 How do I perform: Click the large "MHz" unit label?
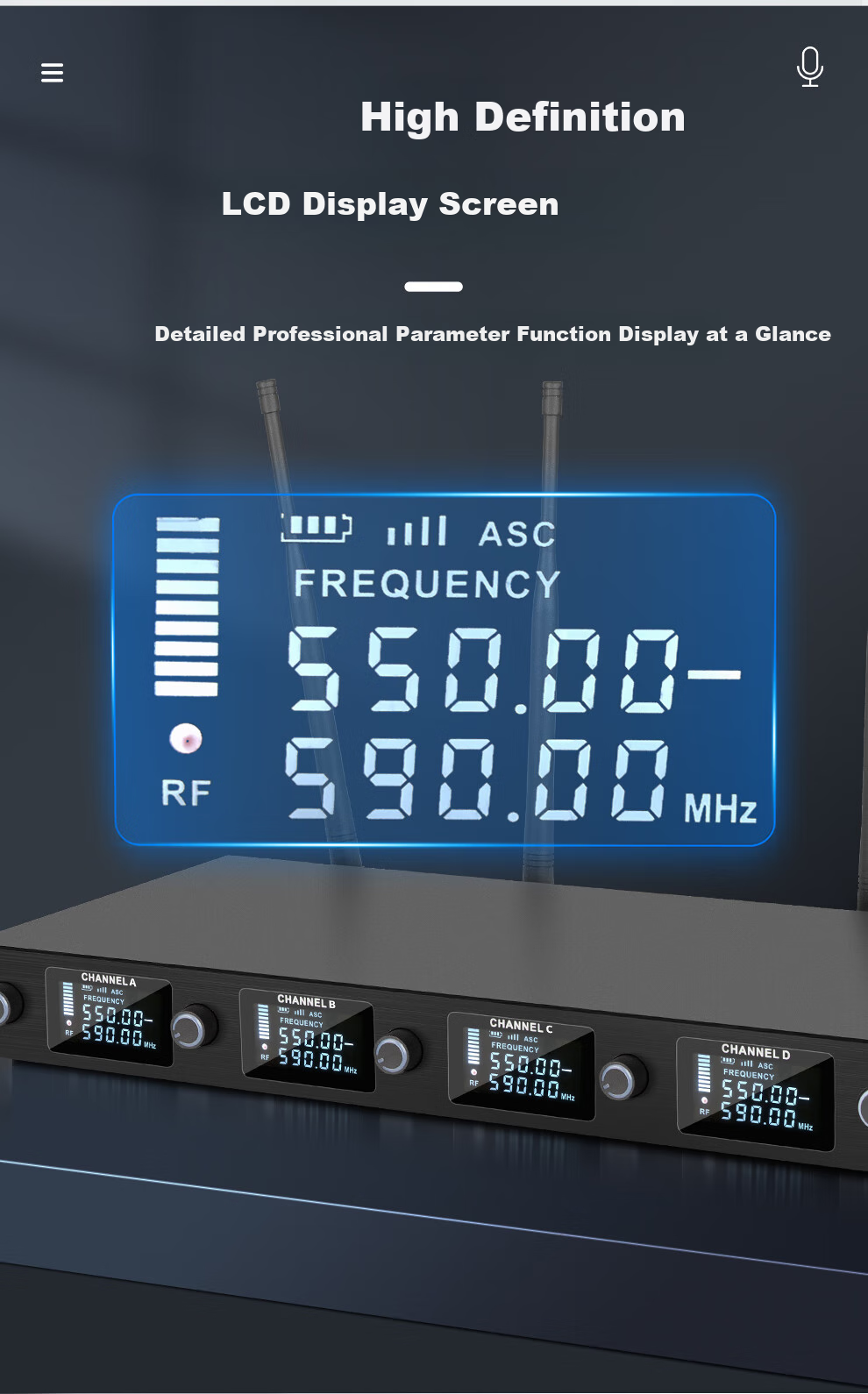coord(720,809)
